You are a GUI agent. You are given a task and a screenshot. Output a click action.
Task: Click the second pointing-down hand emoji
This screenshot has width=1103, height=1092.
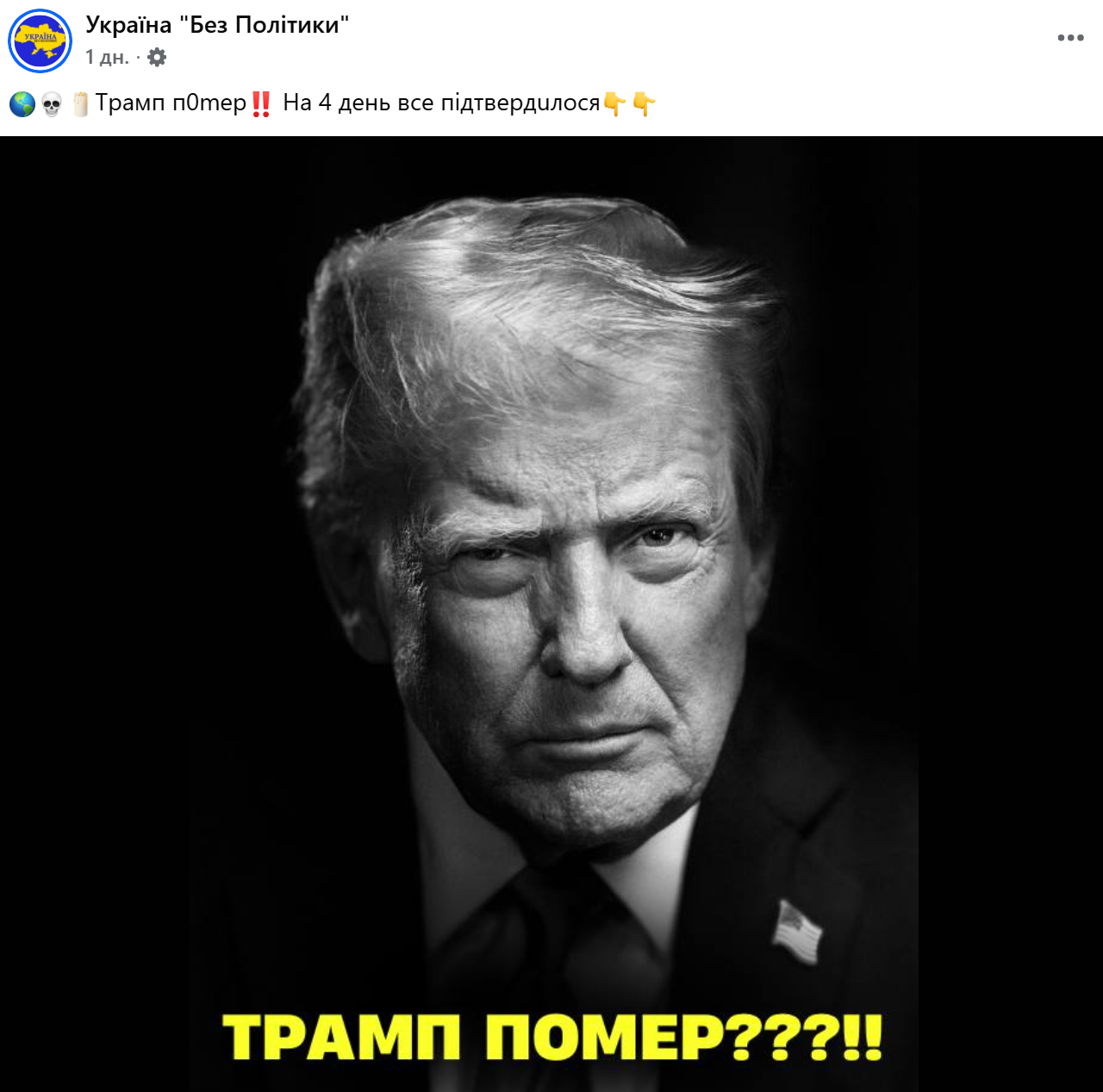pos(644,104)
